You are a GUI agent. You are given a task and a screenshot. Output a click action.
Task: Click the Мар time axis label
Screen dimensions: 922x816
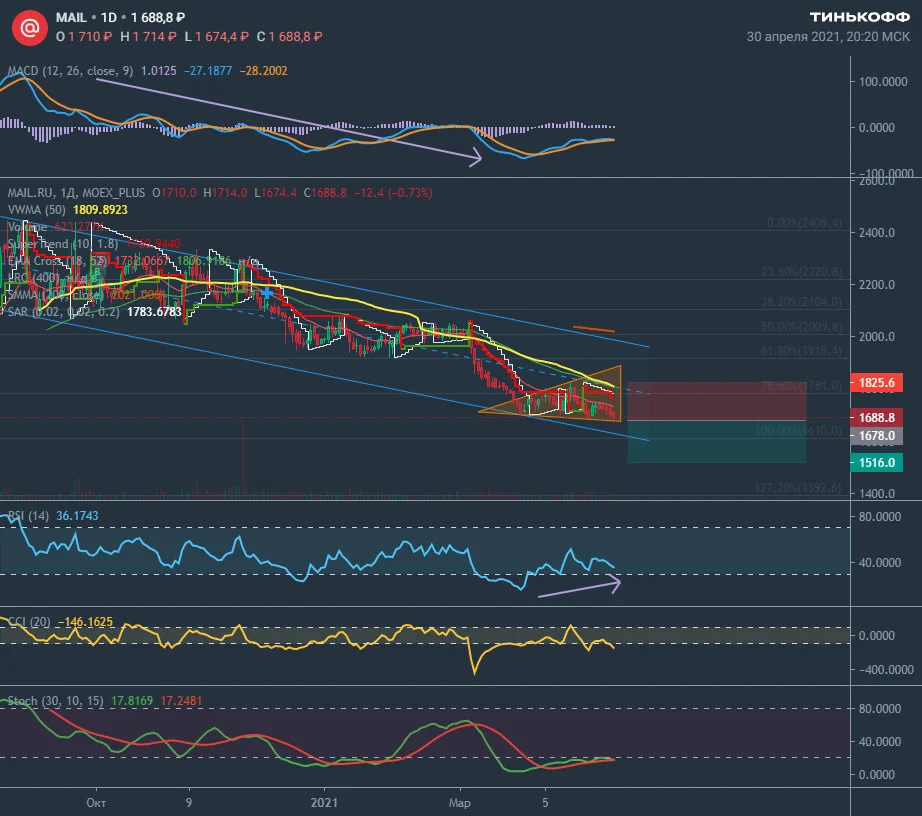[x=459, y=802]
